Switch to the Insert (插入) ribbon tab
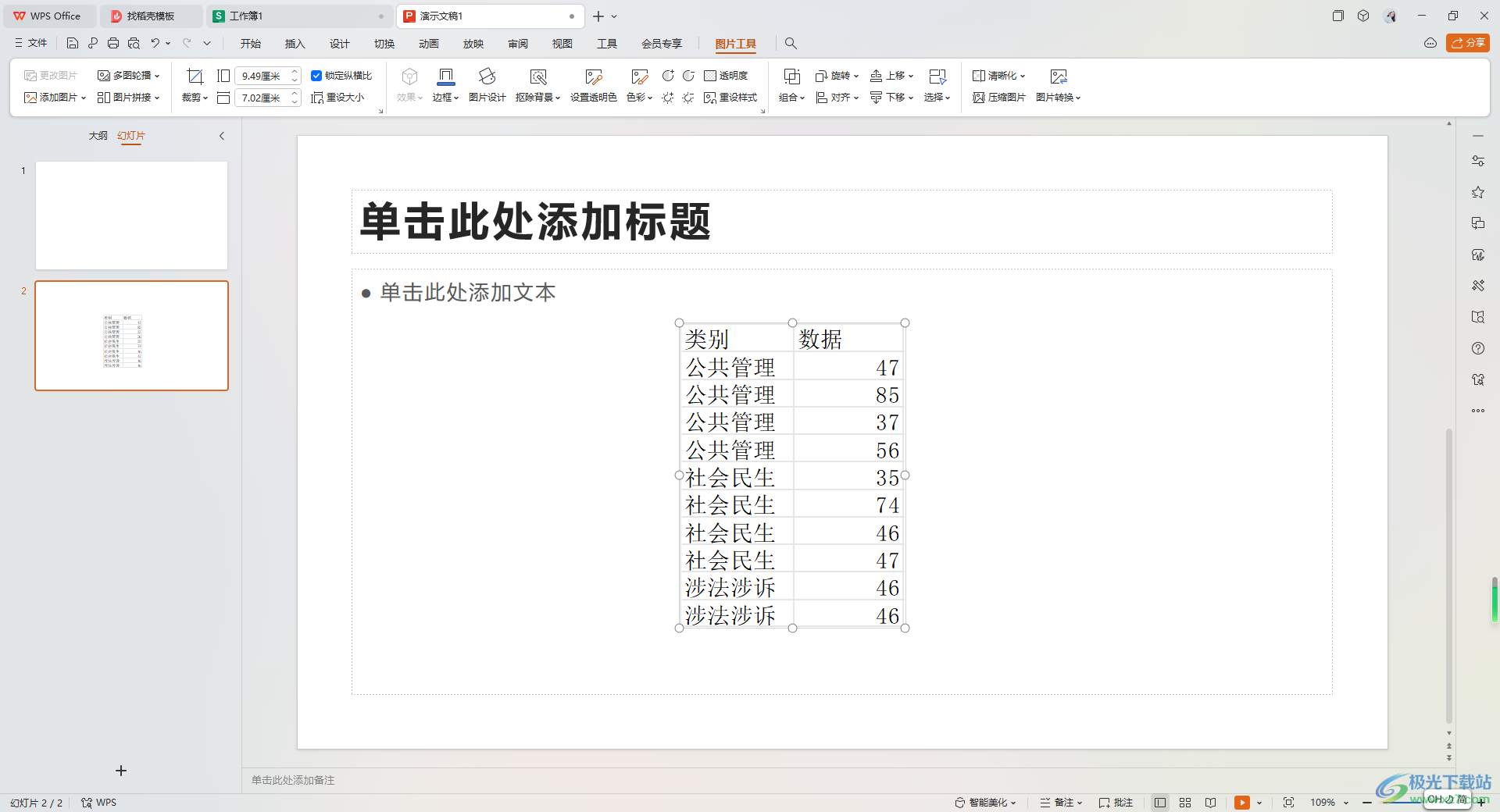 click(295, 44)
